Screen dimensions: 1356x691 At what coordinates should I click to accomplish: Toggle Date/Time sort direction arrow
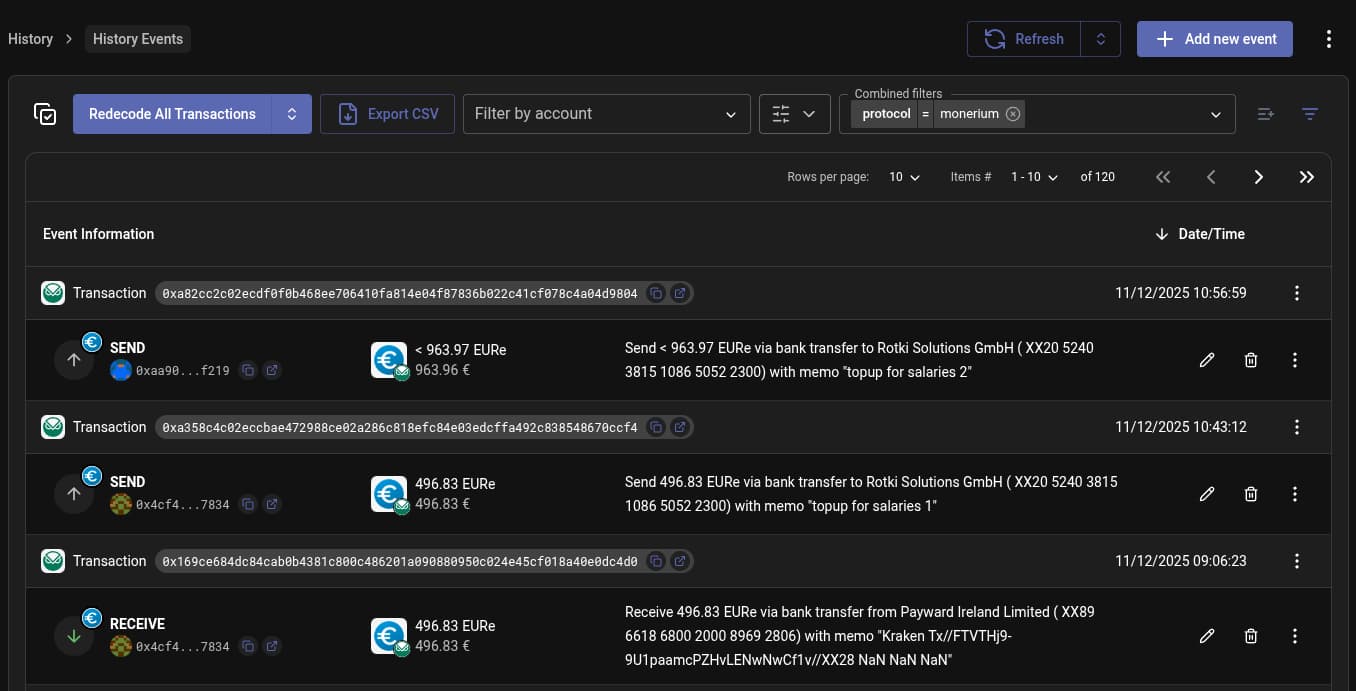(x=1161, y=234)
